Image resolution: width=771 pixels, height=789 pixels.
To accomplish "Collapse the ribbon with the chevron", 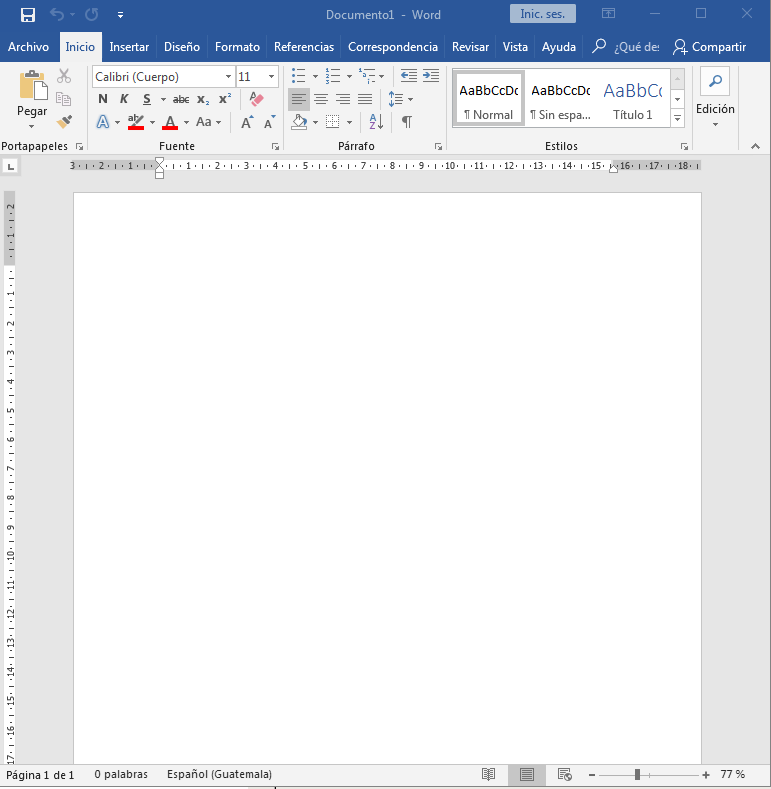I will [x=755, y=146].
